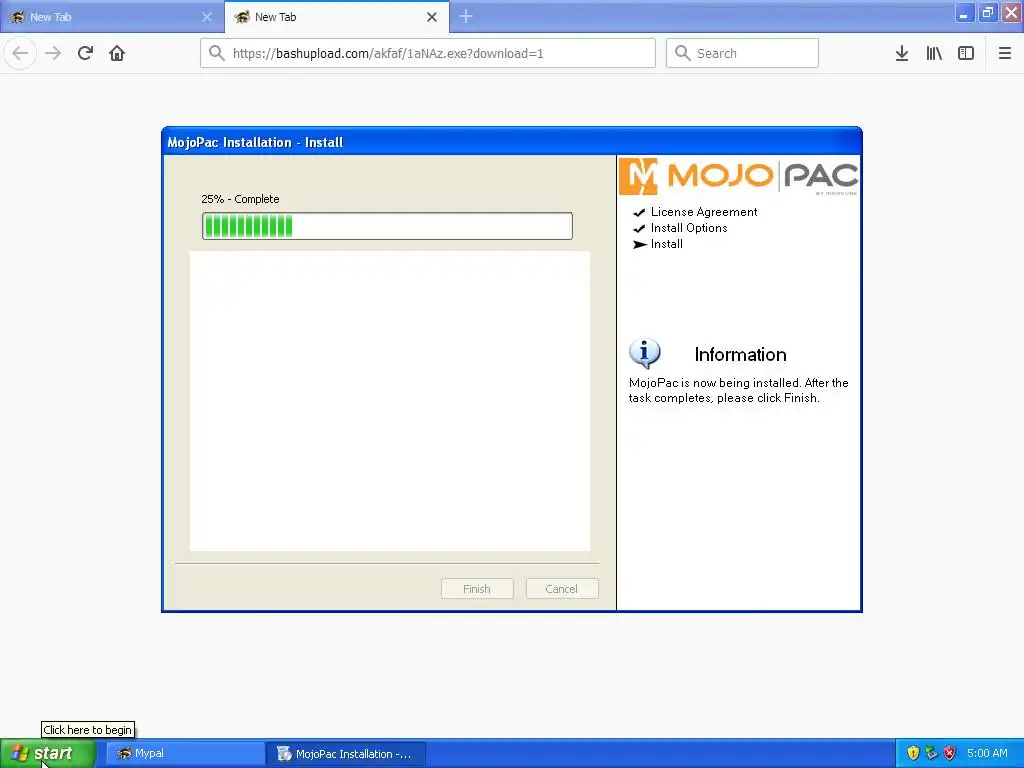The image size is (1024, 768).
Task: Click the MojoPac logo banner
Action: pyautogui.click(x=739, y=176)
